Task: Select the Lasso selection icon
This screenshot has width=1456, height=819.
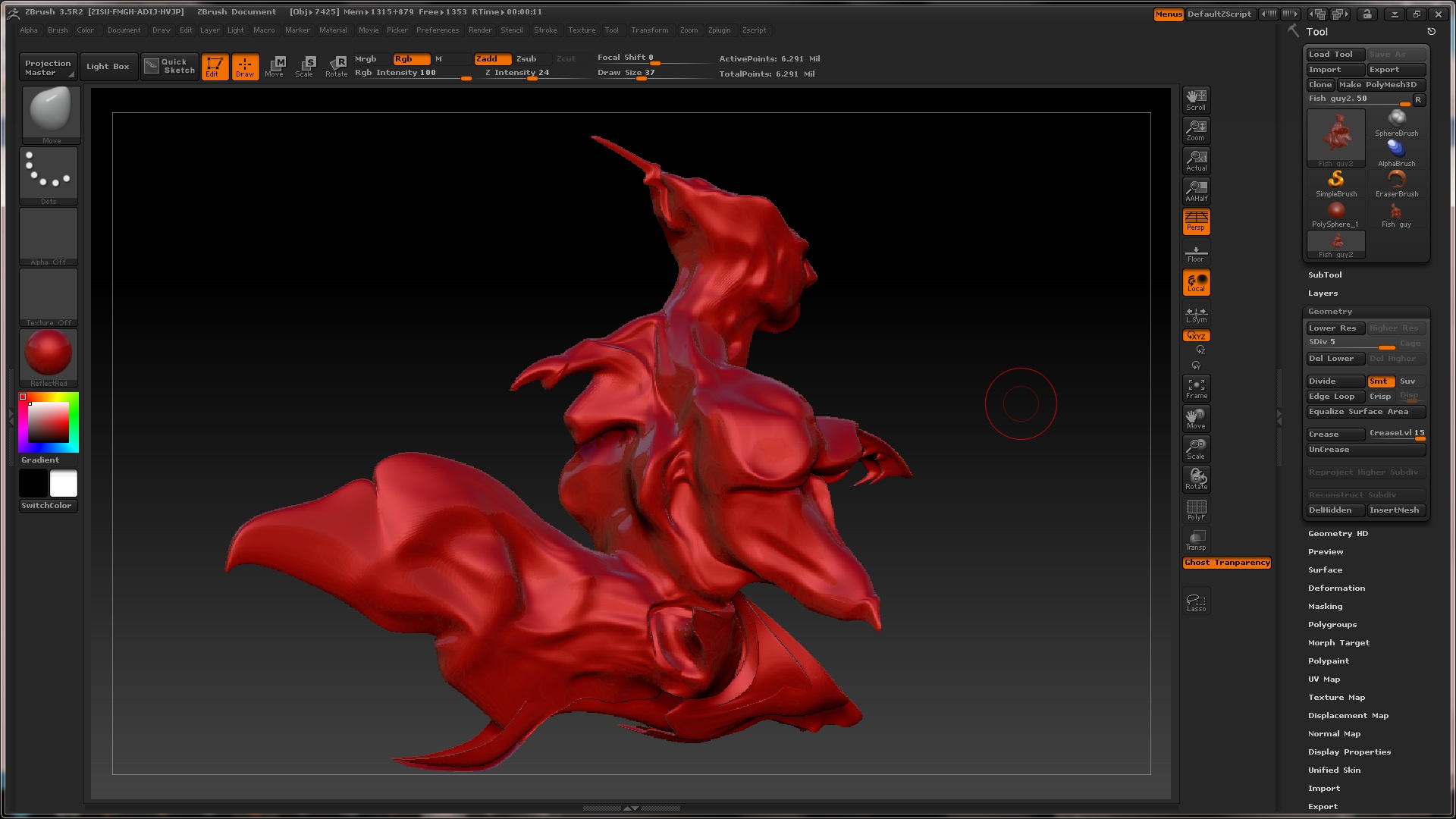Action: (x=1196, y=602)
